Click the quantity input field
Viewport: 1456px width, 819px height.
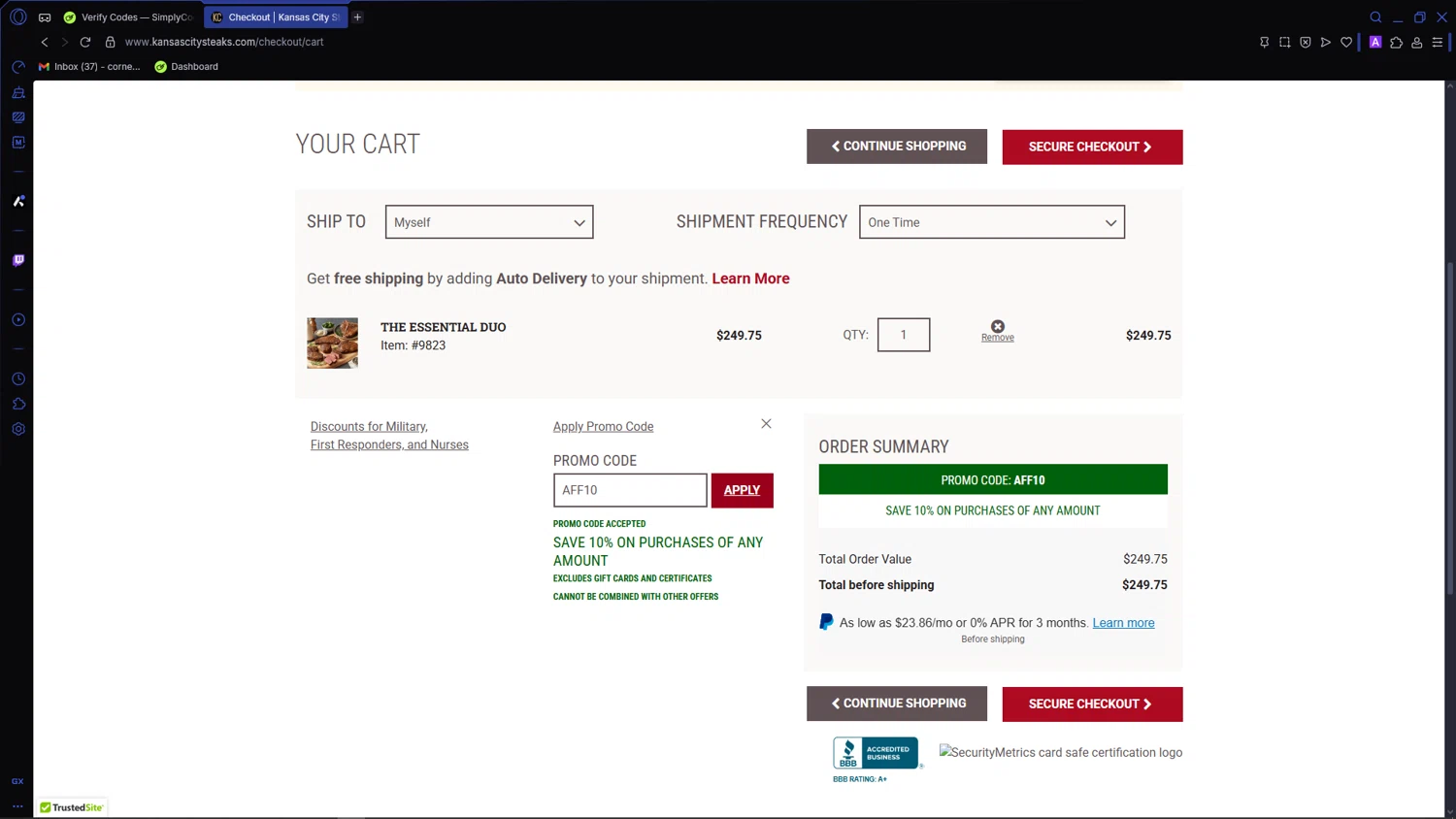(x=904, y=335)
